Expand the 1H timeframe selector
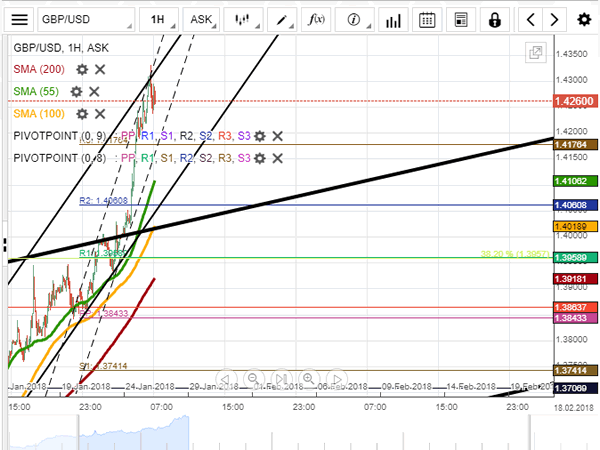 pyautogui.click(x=158, y=19)
